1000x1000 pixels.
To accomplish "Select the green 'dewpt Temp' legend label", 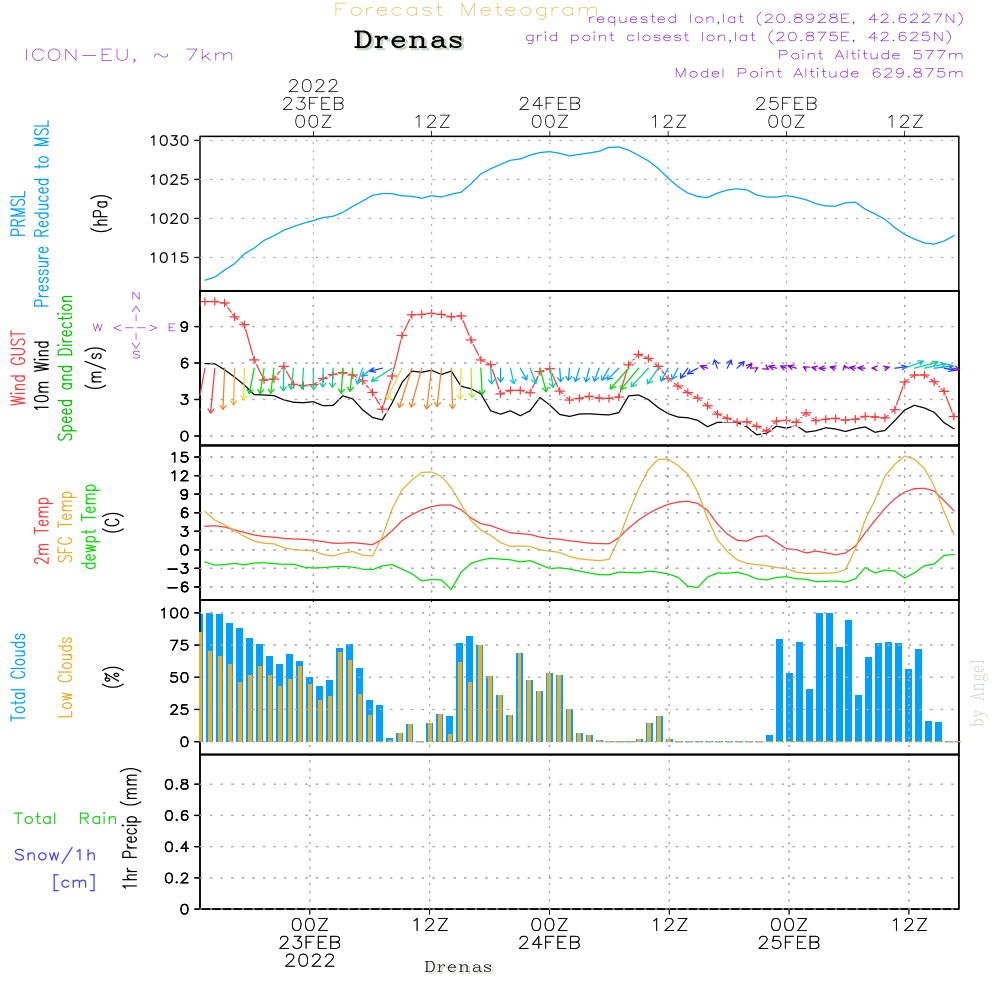I will [x=89, y=526].
